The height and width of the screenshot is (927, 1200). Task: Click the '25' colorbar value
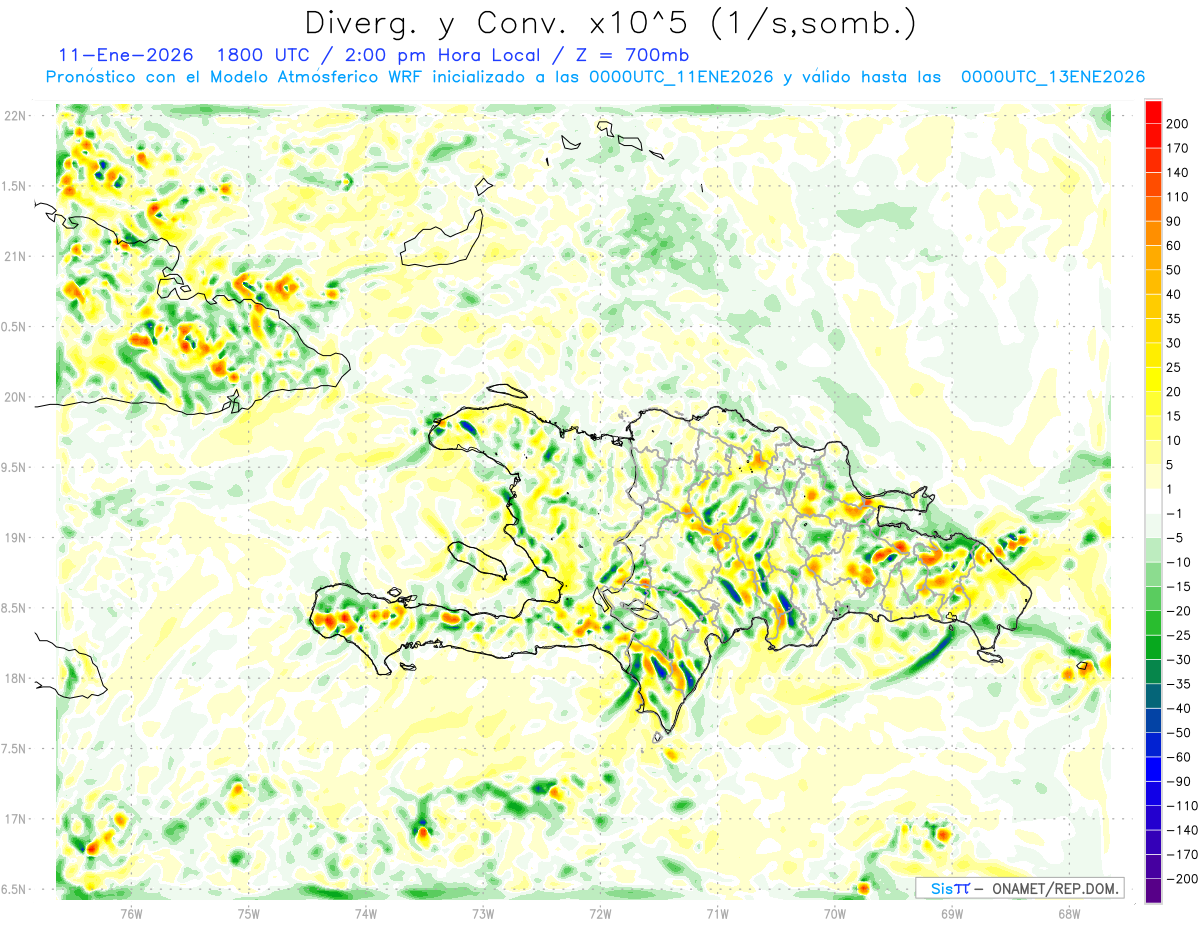click(1175, 368)
